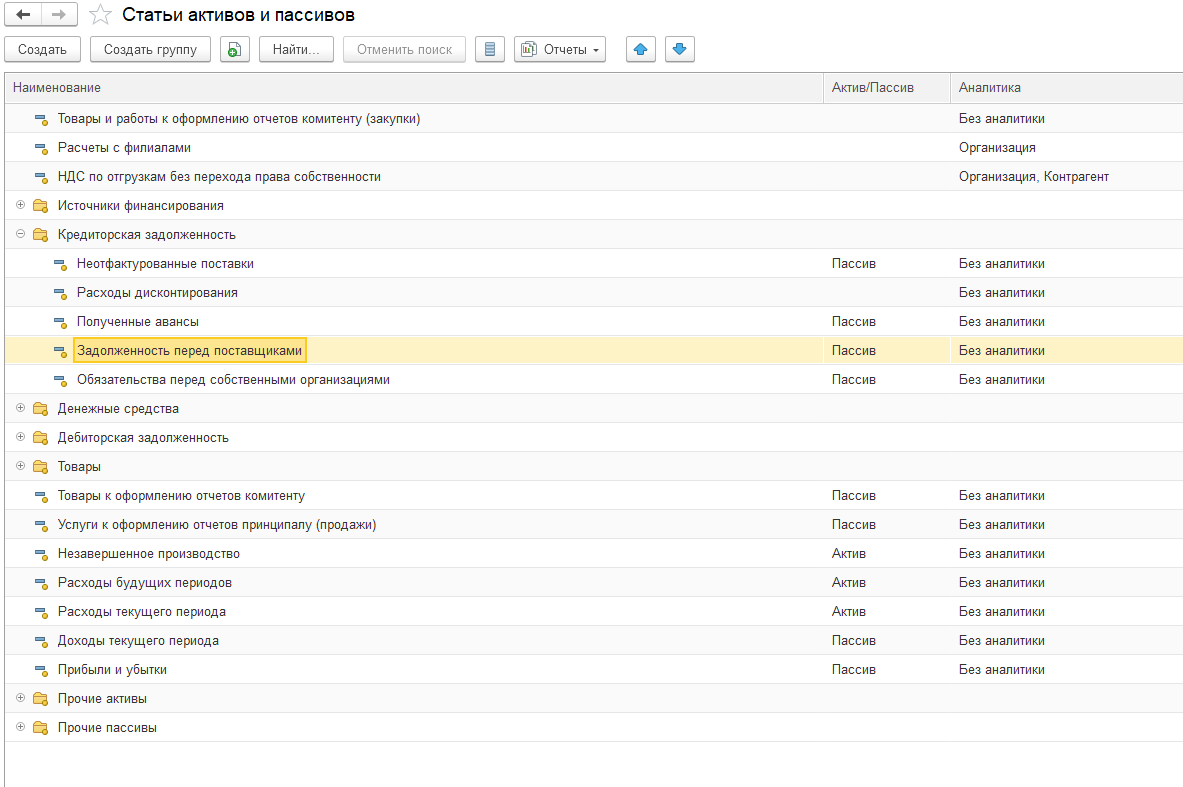Click the back navigation arrow

[24, 15]
